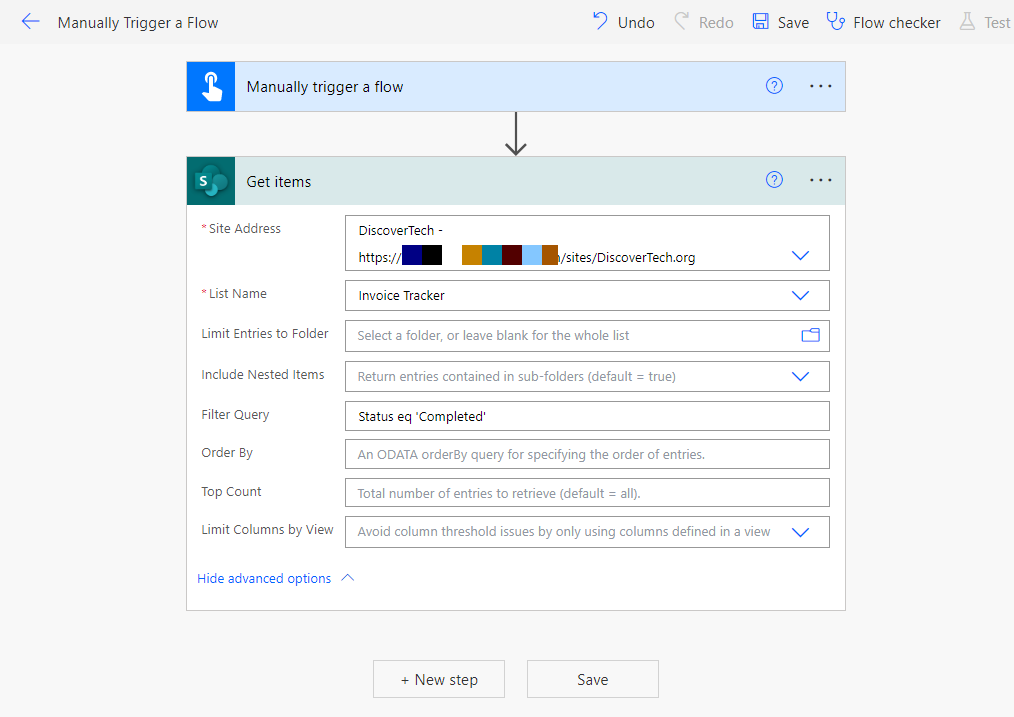This screenshot has width=1014, height=717.
Task: Click the Manually trigger a flow card title
Action: [325, 87]
